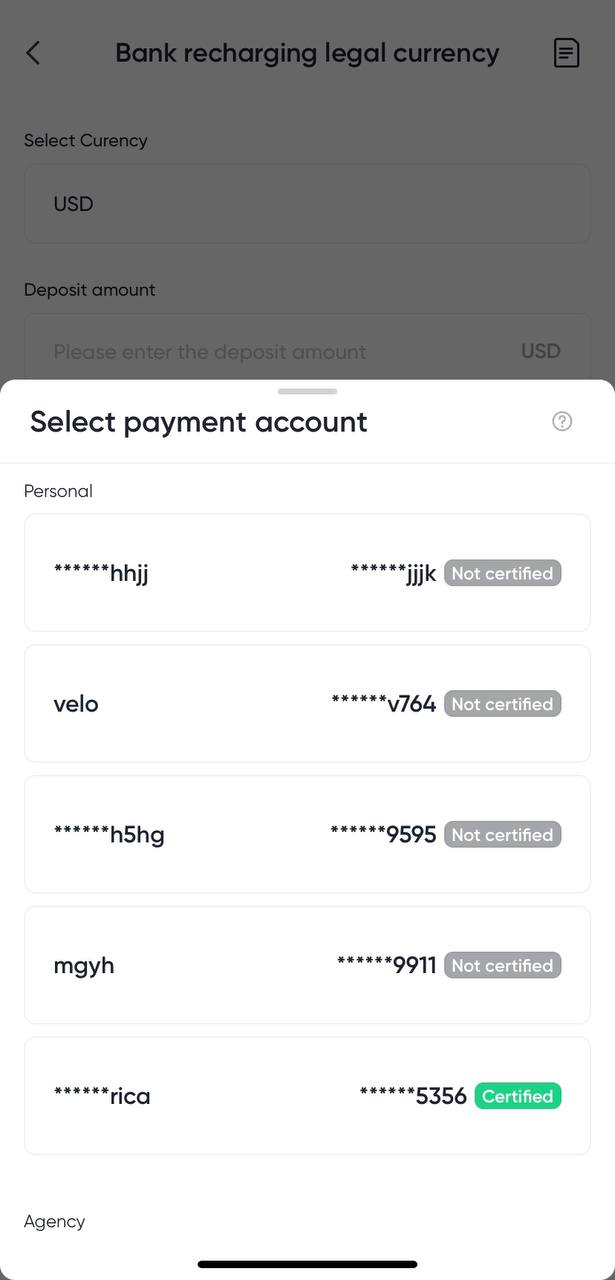
Task: Tap the green Certified badge
Action: pos(517,1096)
